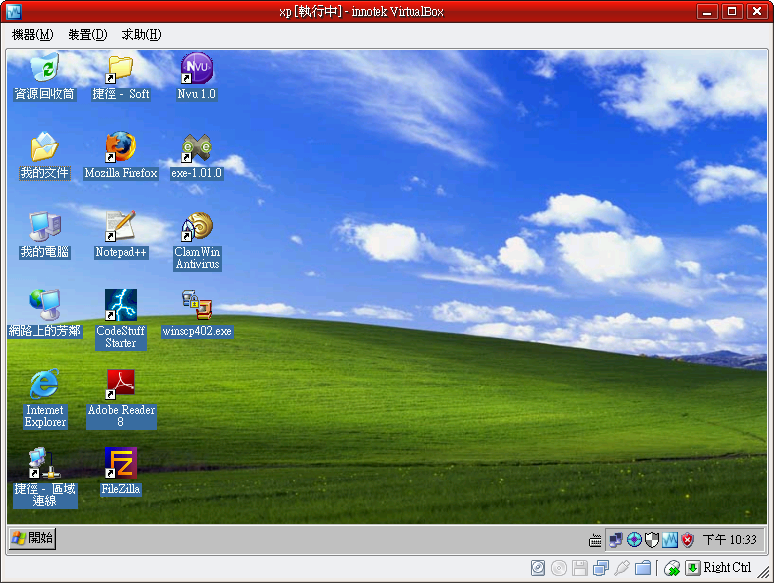This screenshot has width=774, height=583.
Task: Open the 求助(H) help menu
Action: coord(141,35)
